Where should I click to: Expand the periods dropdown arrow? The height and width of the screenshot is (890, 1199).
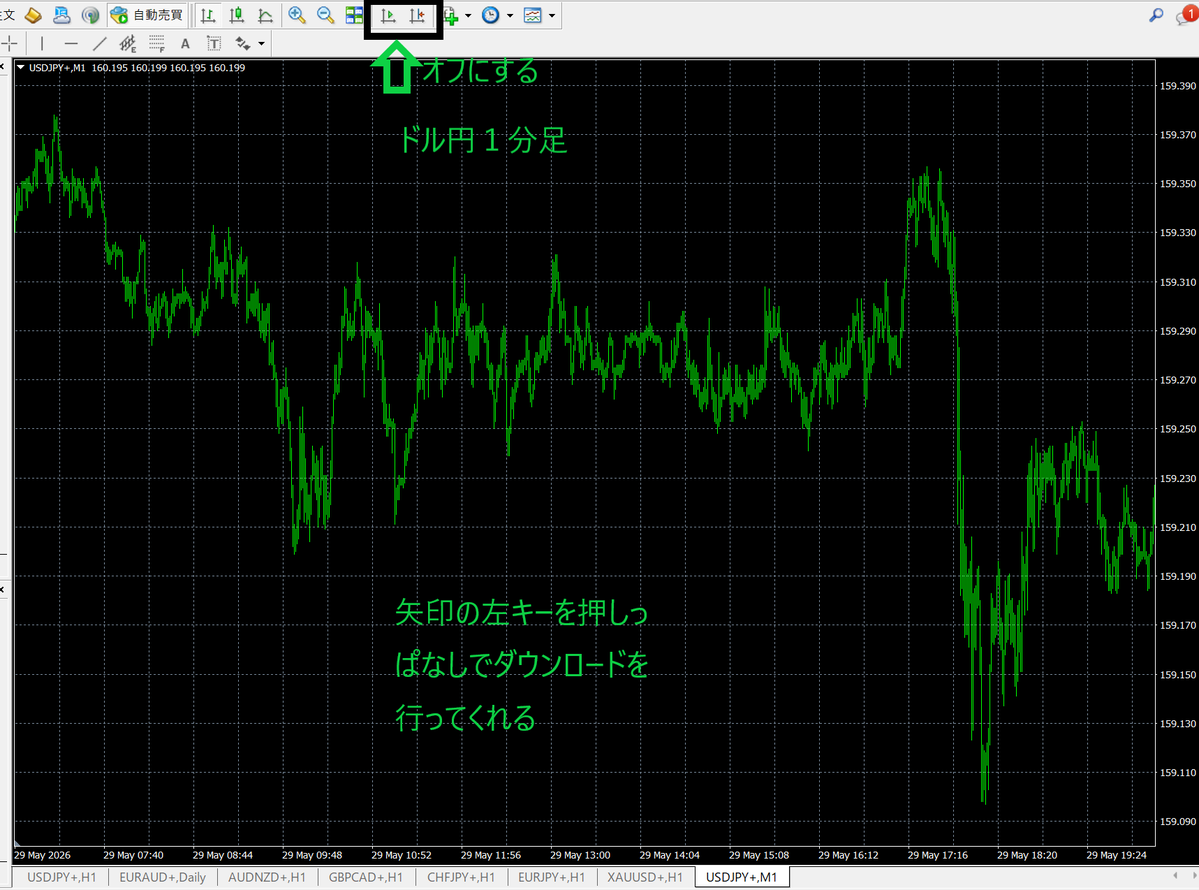[510, 16]
